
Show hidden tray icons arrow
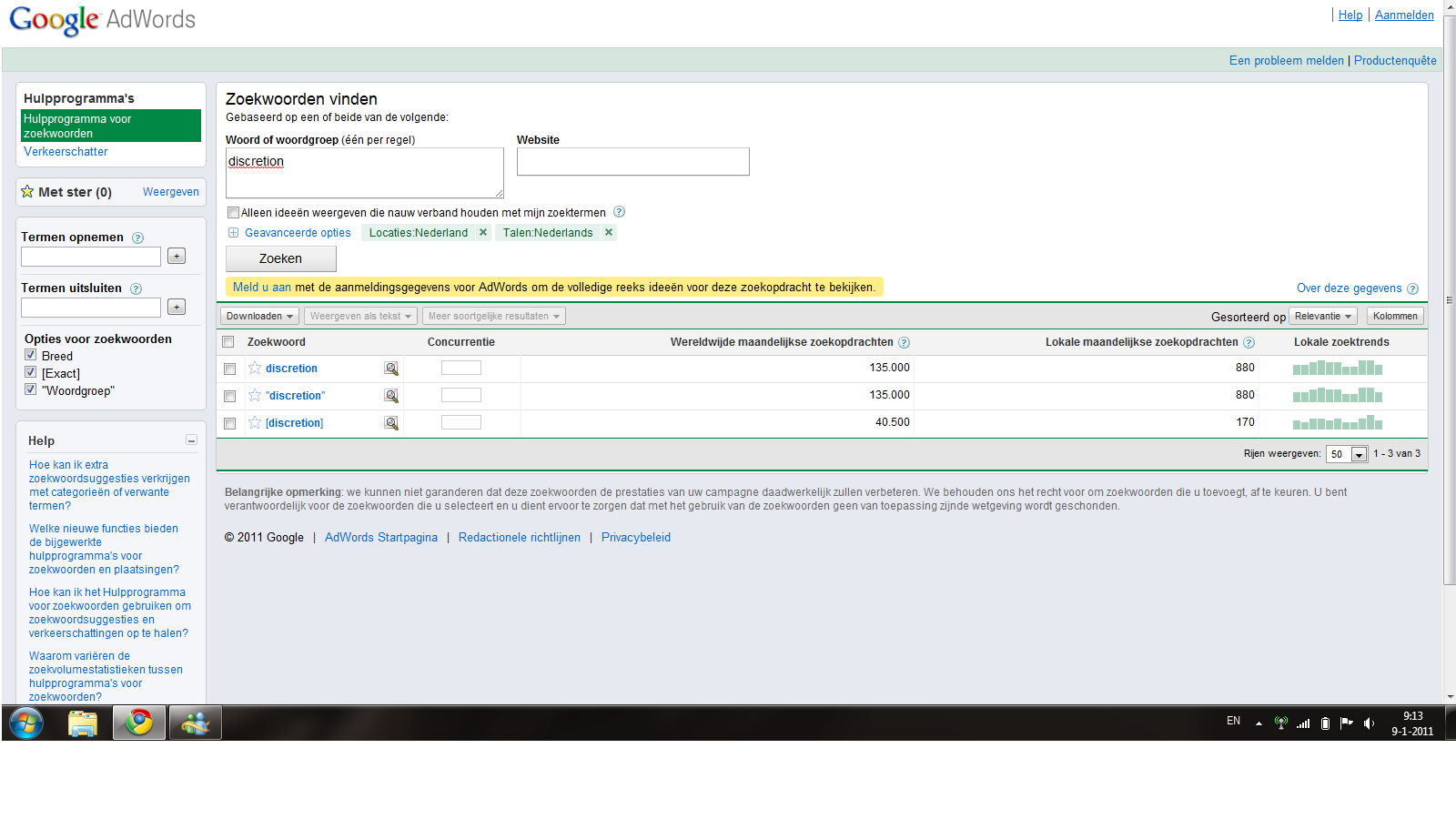1259,723
